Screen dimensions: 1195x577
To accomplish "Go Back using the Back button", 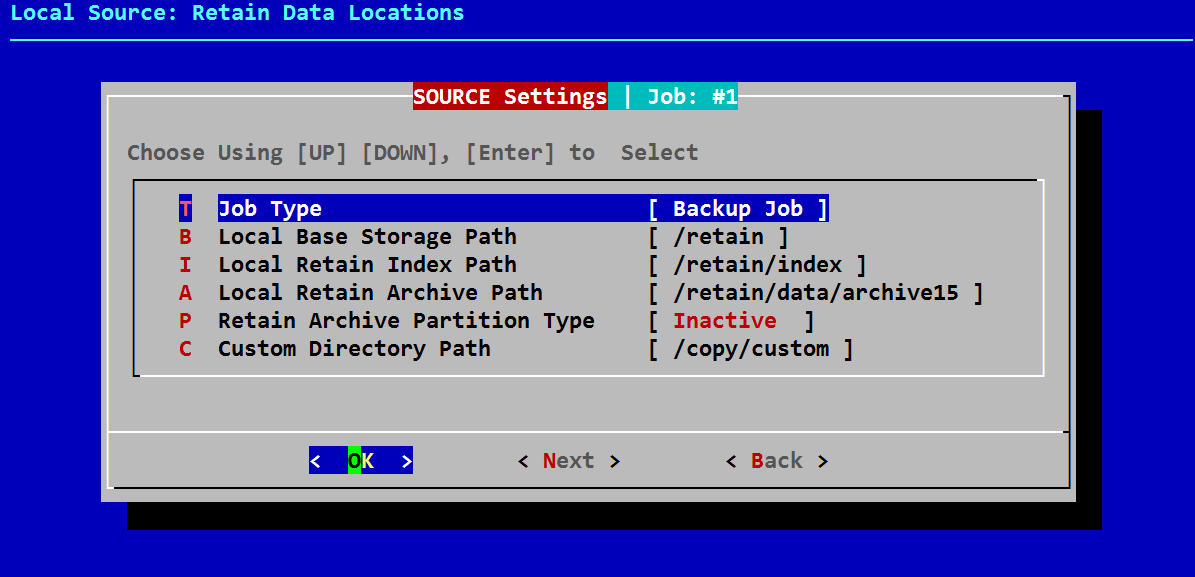I will click(777, 461).
